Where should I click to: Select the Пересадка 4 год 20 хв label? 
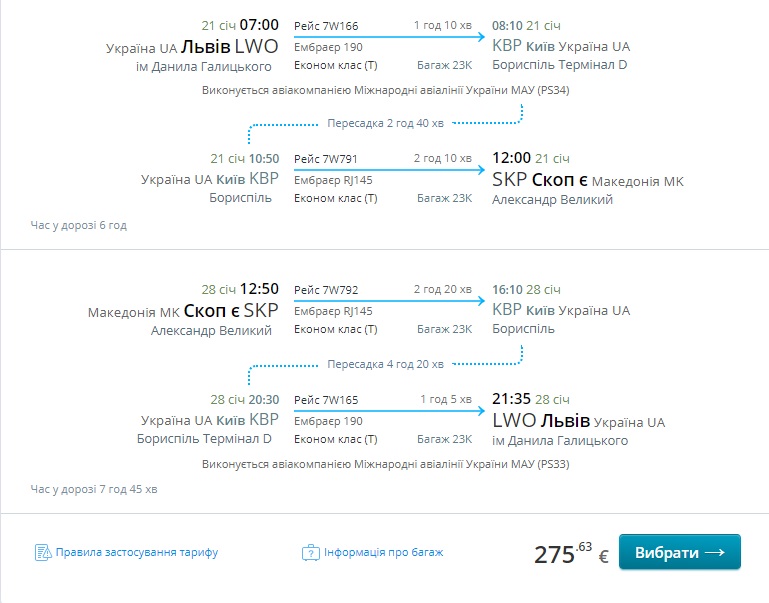[386, 364]
